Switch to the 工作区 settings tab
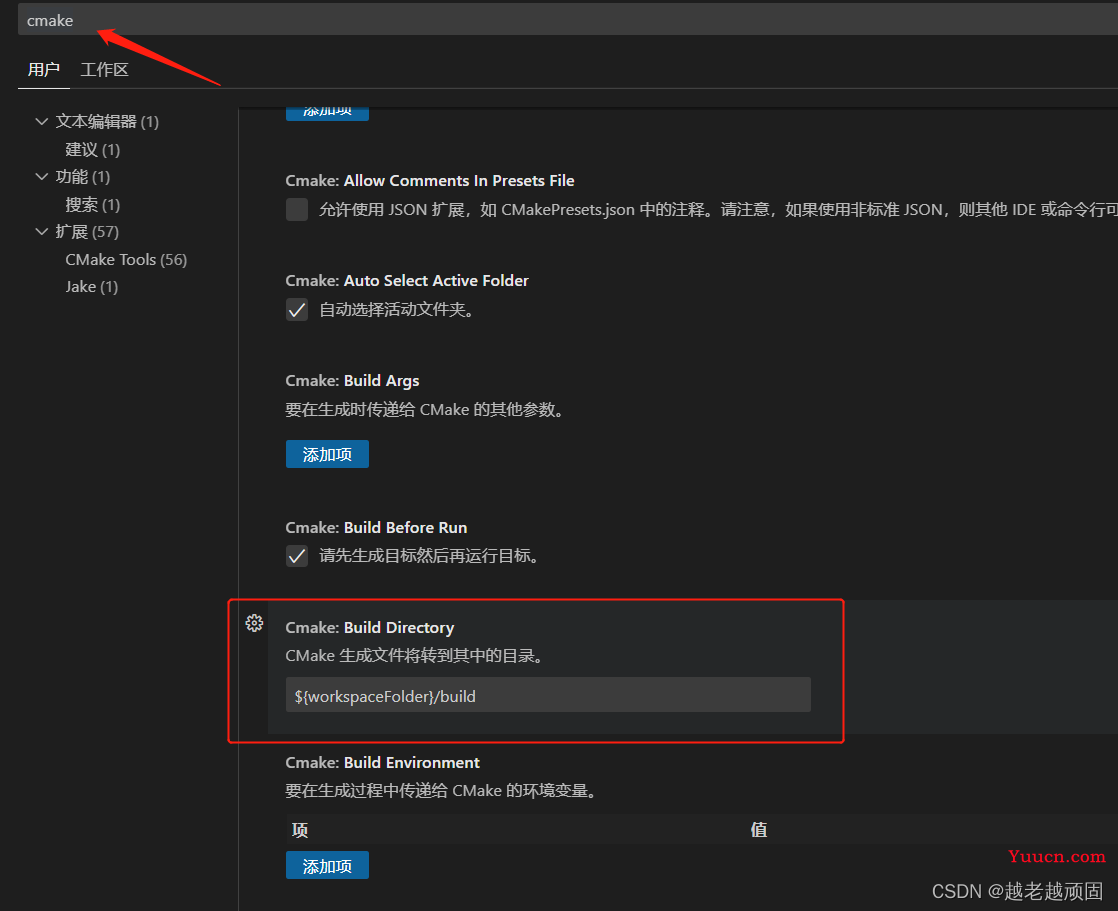This screenshot has width=1118, height=911. pos(104,70)
